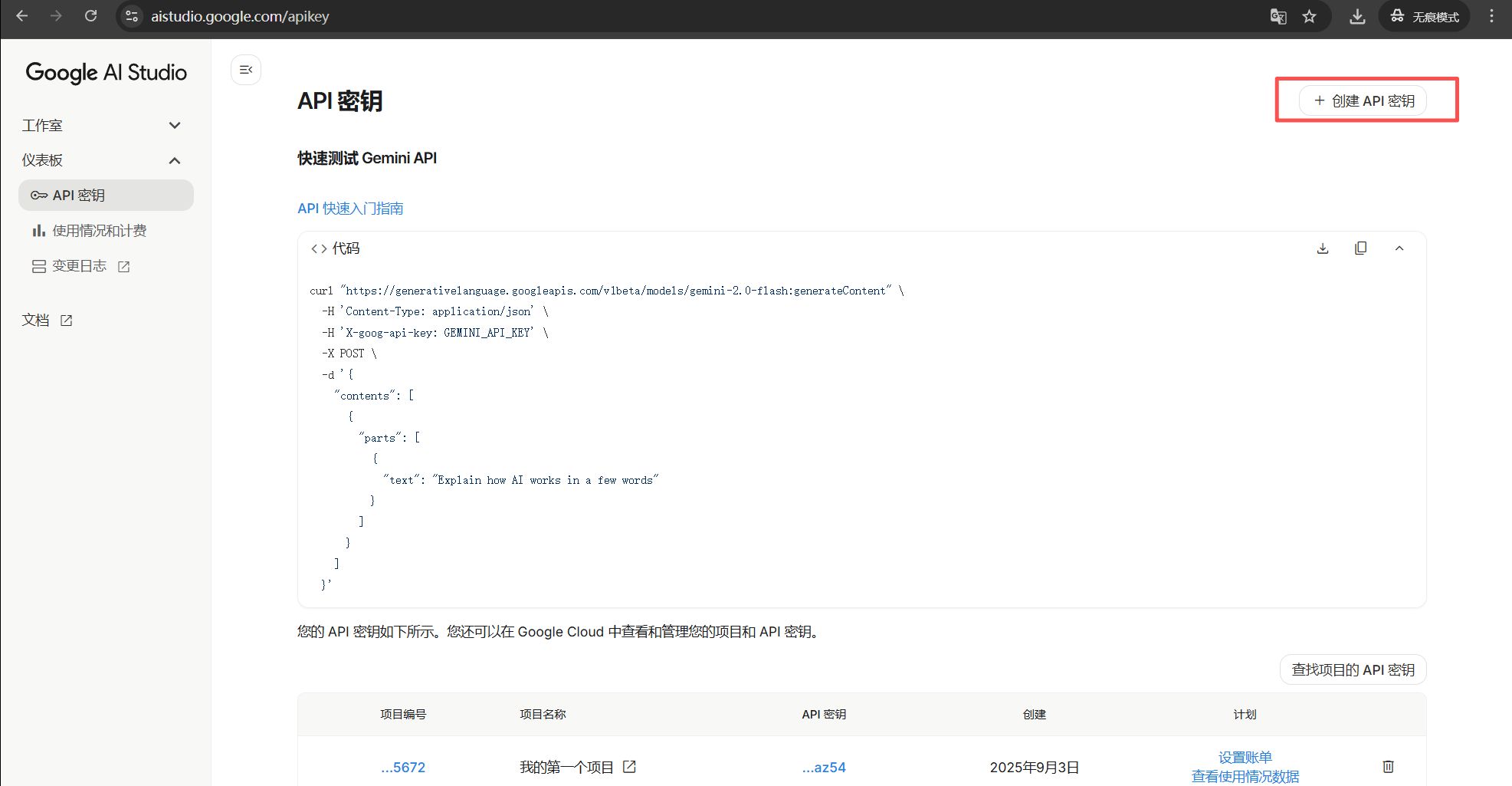Open site info icon in address bar

point(132,16)
